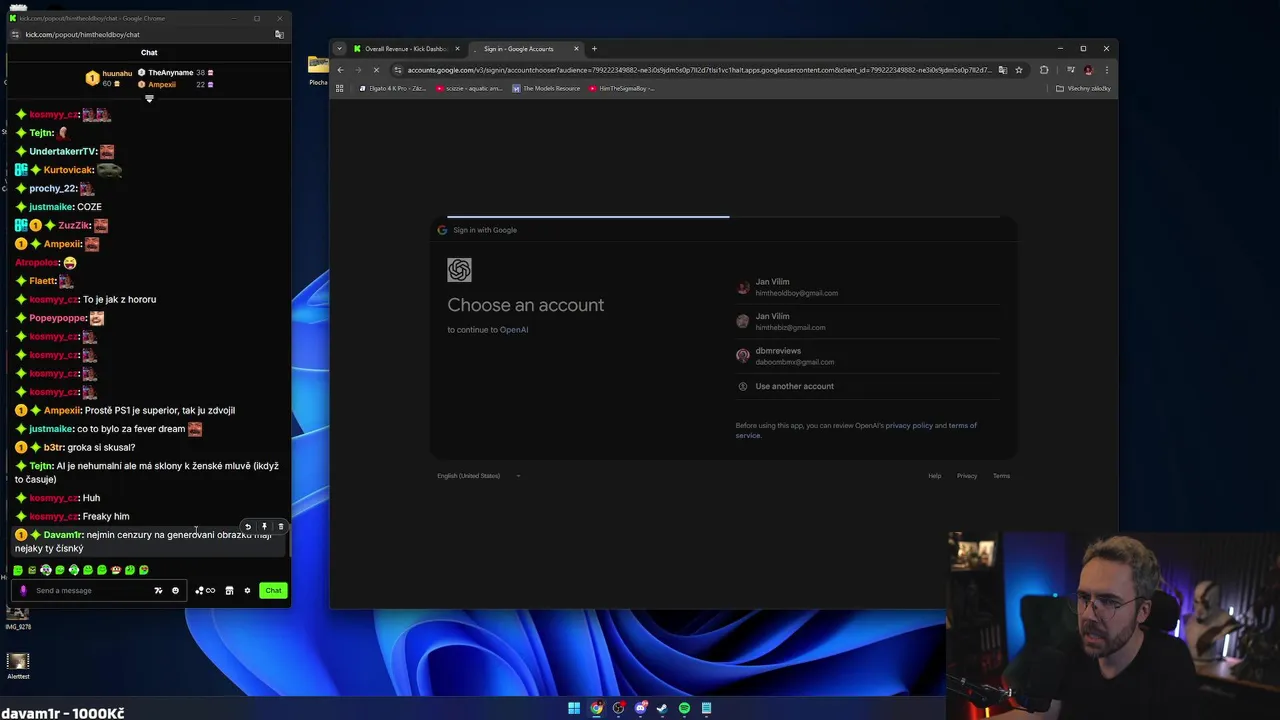Choose dbmreviews account
1280x720 pixels.
coord(867,356)
